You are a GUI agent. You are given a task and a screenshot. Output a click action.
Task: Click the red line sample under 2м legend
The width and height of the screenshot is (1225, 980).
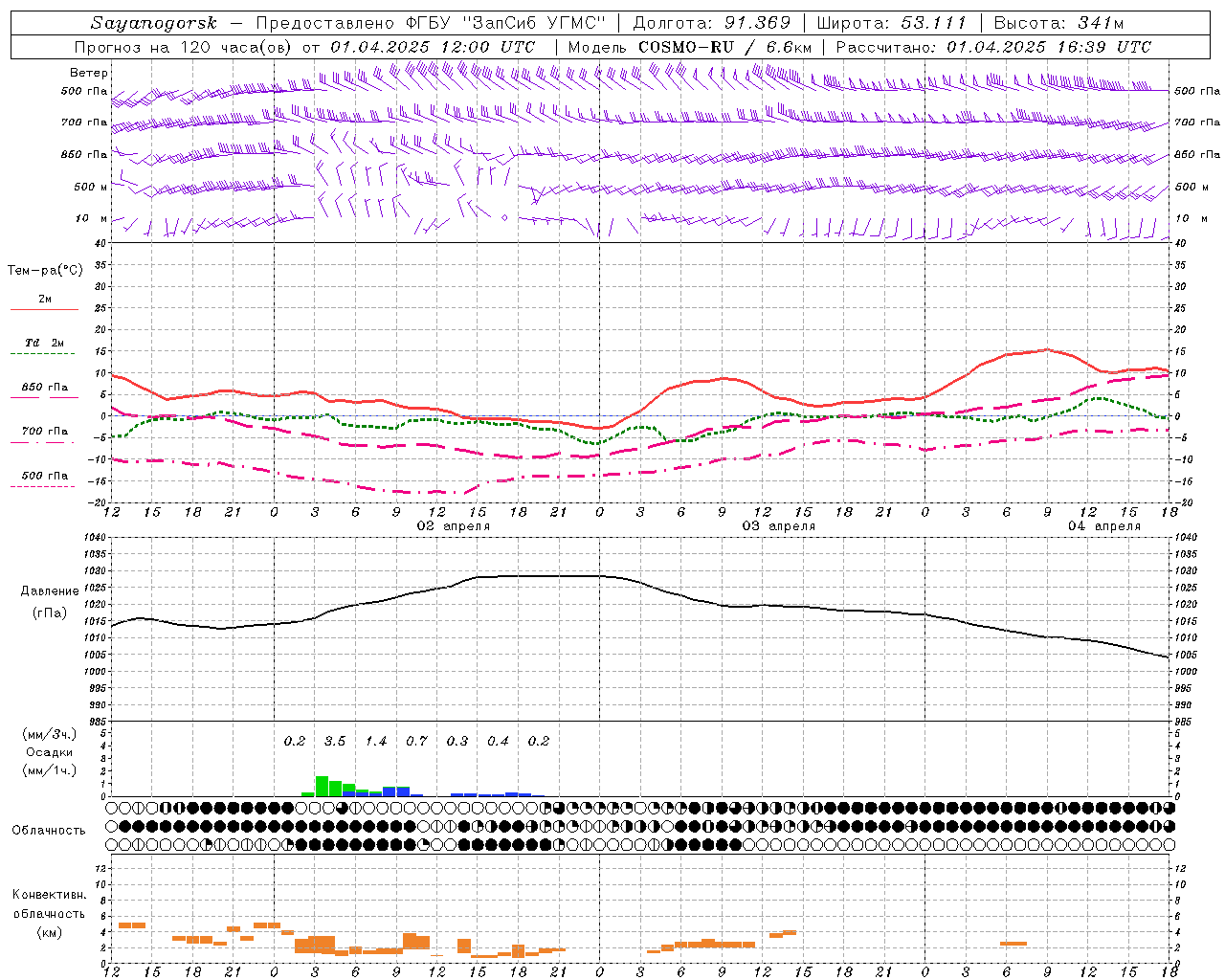point(44,310)
